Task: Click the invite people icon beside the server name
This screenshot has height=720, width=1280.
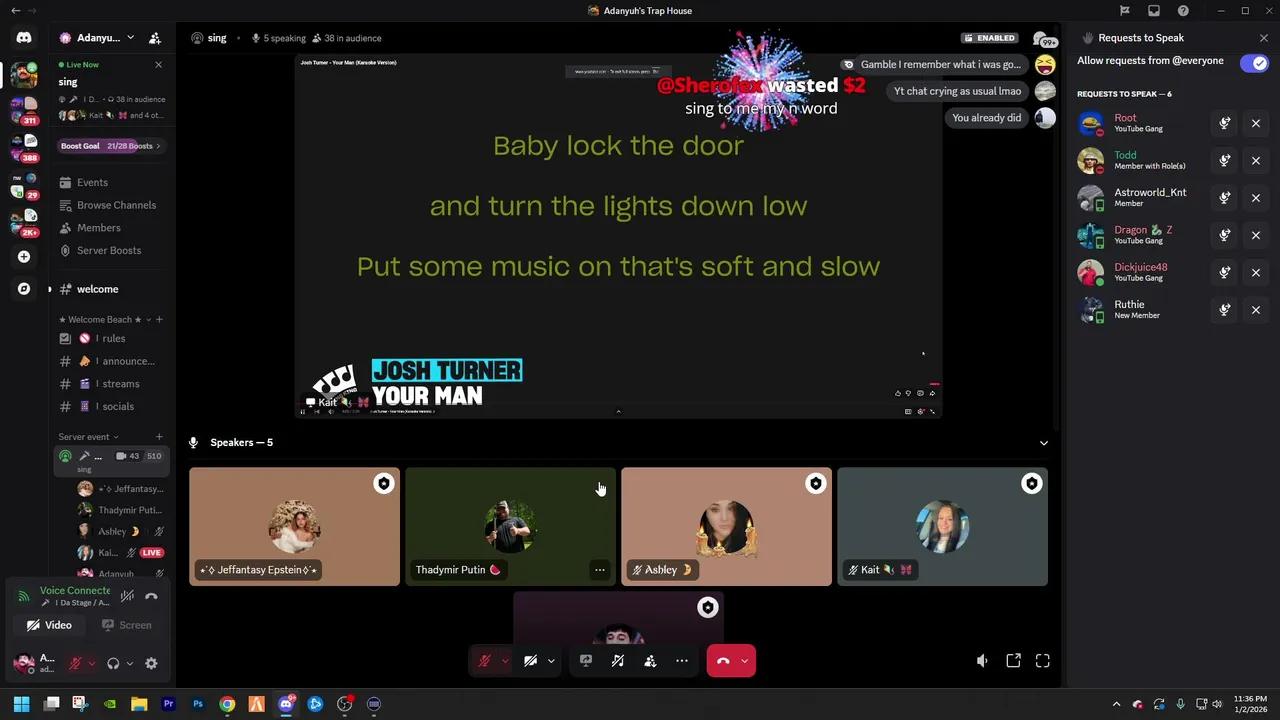Action: [x=155, y=38]
